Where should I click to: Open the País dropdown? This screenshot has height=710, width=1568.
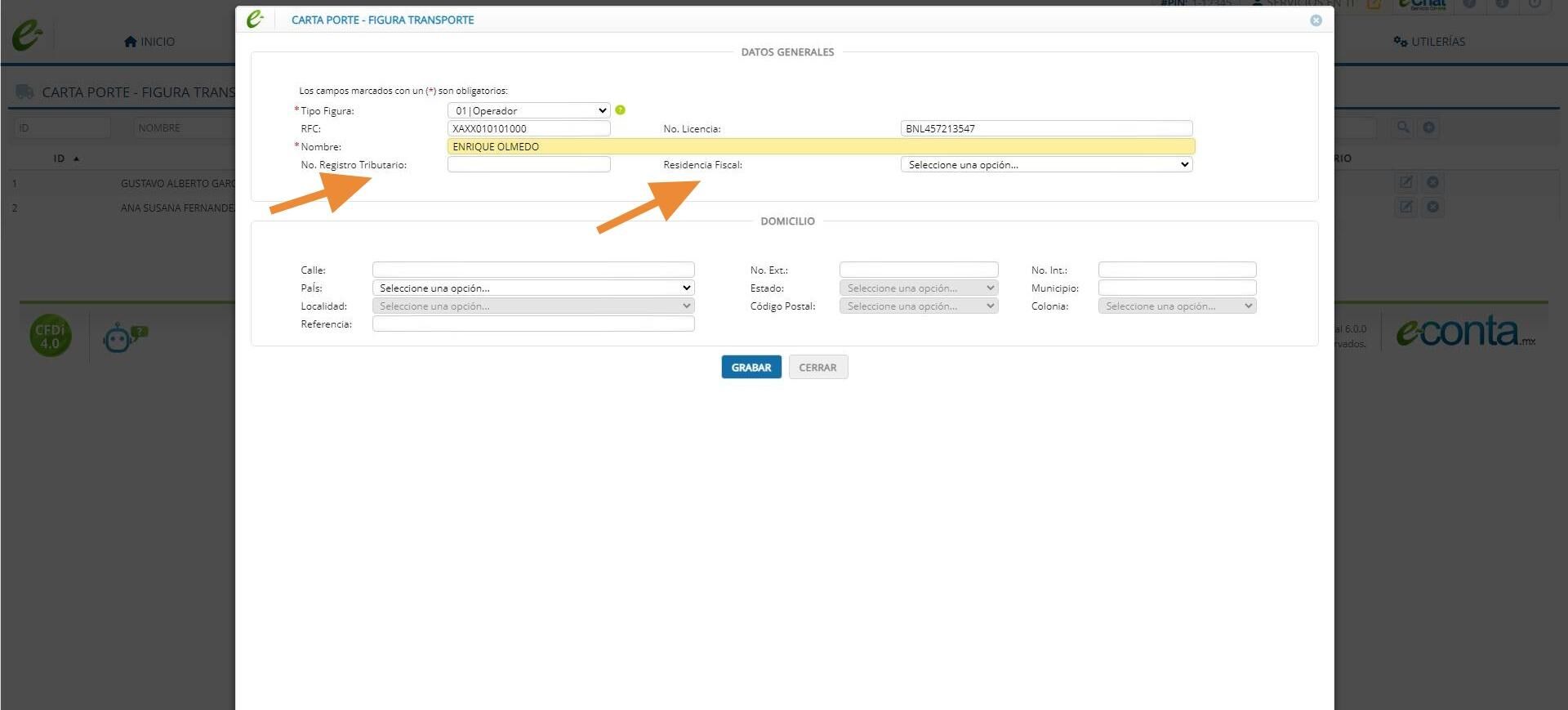point(533,288)
